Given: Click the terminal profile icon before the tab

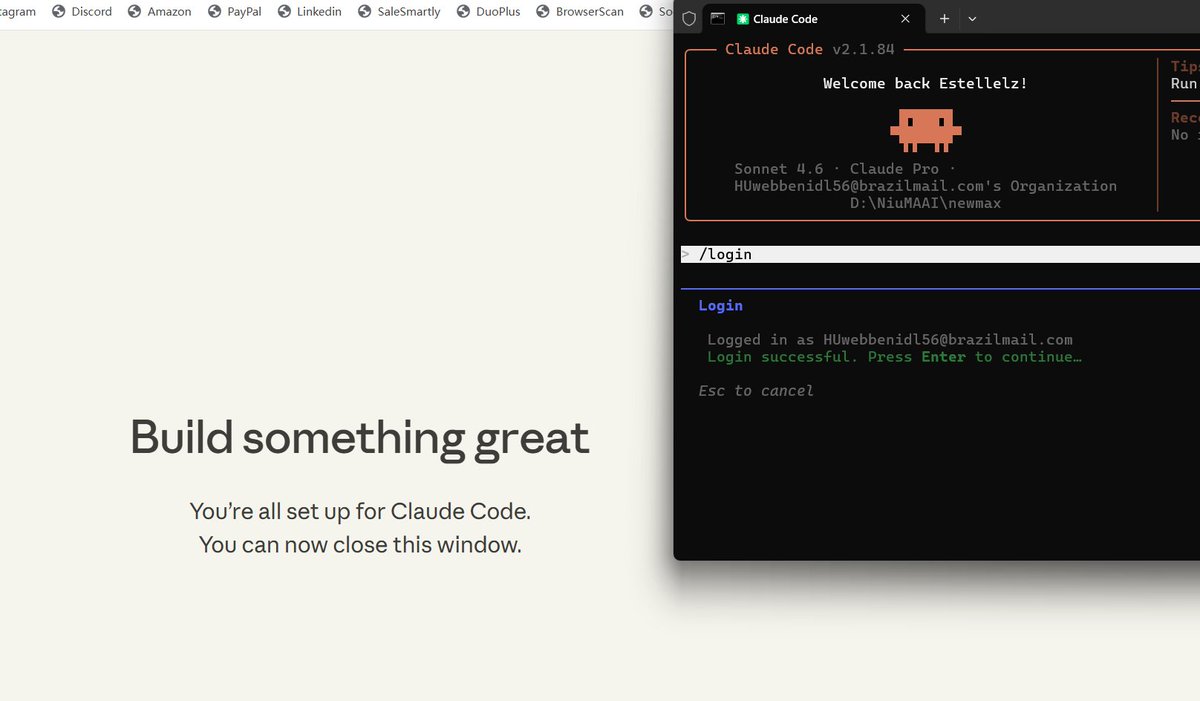Looking at the screenshot, I should coord(718,18).
